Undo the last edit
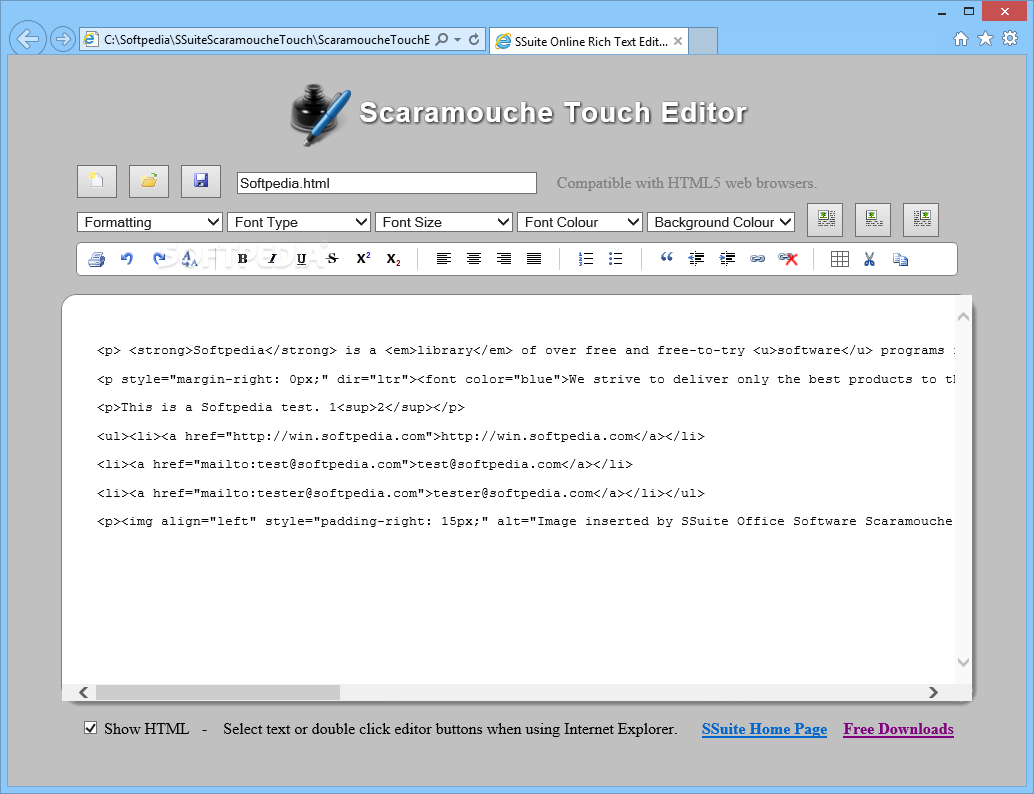Image resolution: width=1034 pixels, height=794 pixels. click(x=127, y=259)
